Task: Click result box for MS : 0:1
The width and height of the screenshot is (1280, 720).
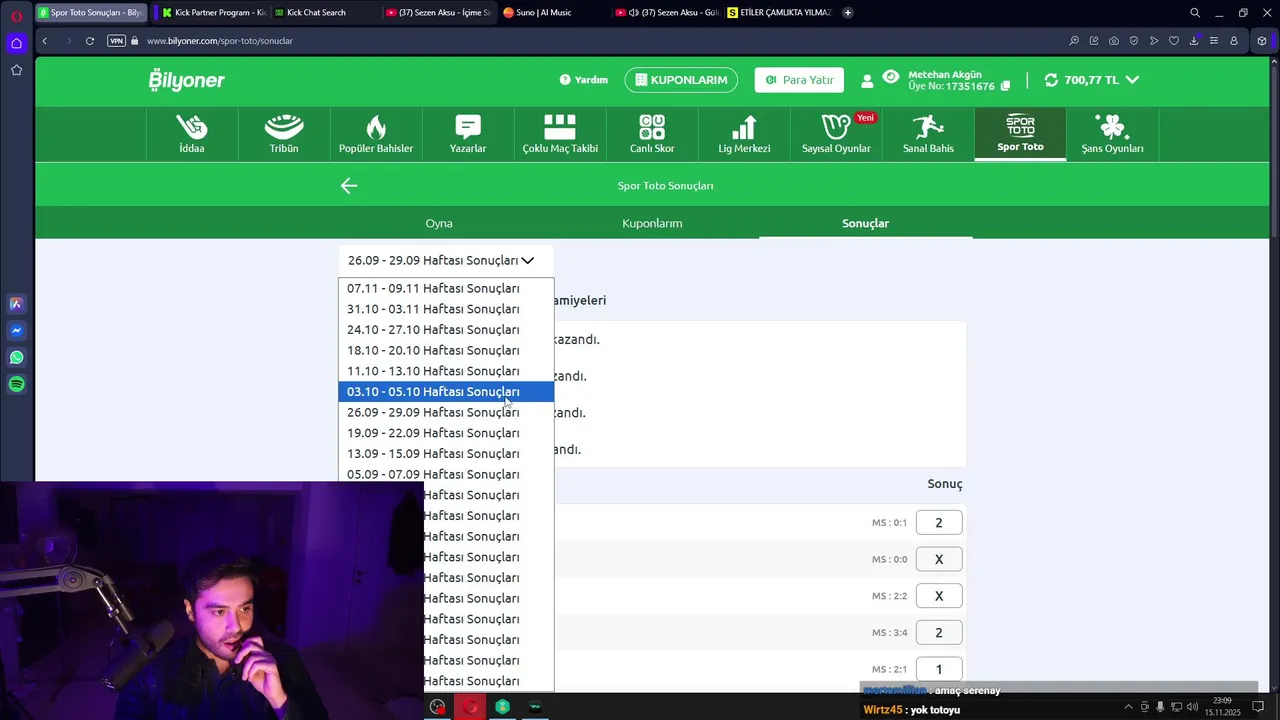Action: [x=939, y=522]
